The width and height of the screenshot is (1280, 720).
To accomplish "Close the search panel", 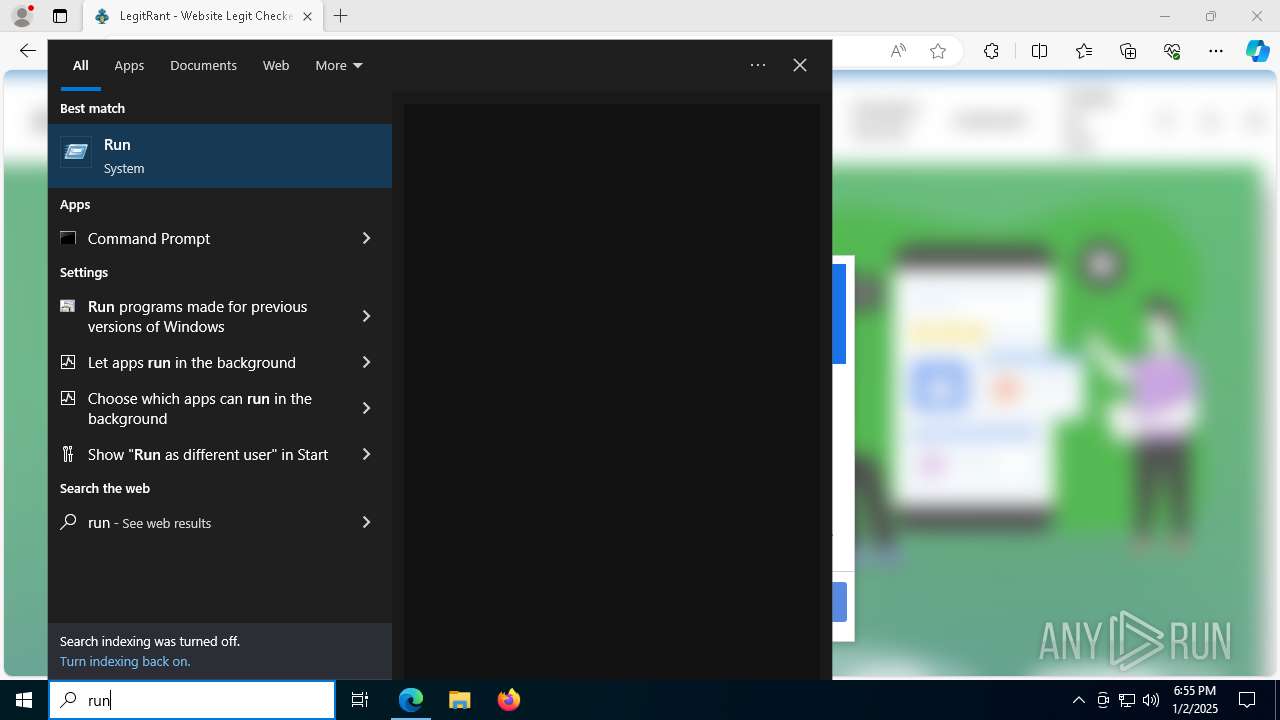I will pyautogui.click(x=800, y=65).
